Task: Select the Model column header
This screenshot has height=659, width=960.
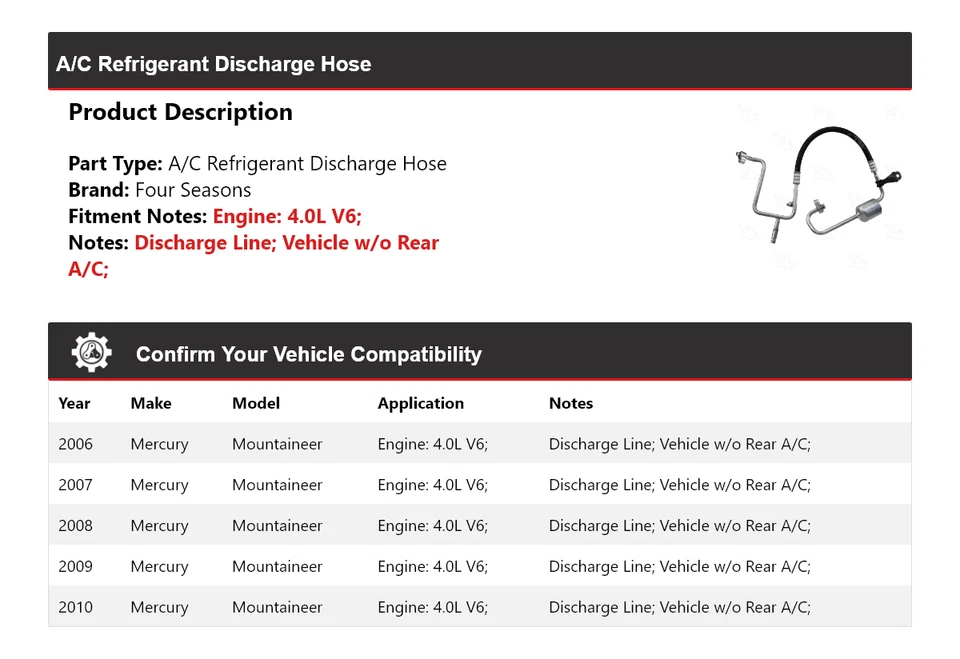Action: coord(256,403)
